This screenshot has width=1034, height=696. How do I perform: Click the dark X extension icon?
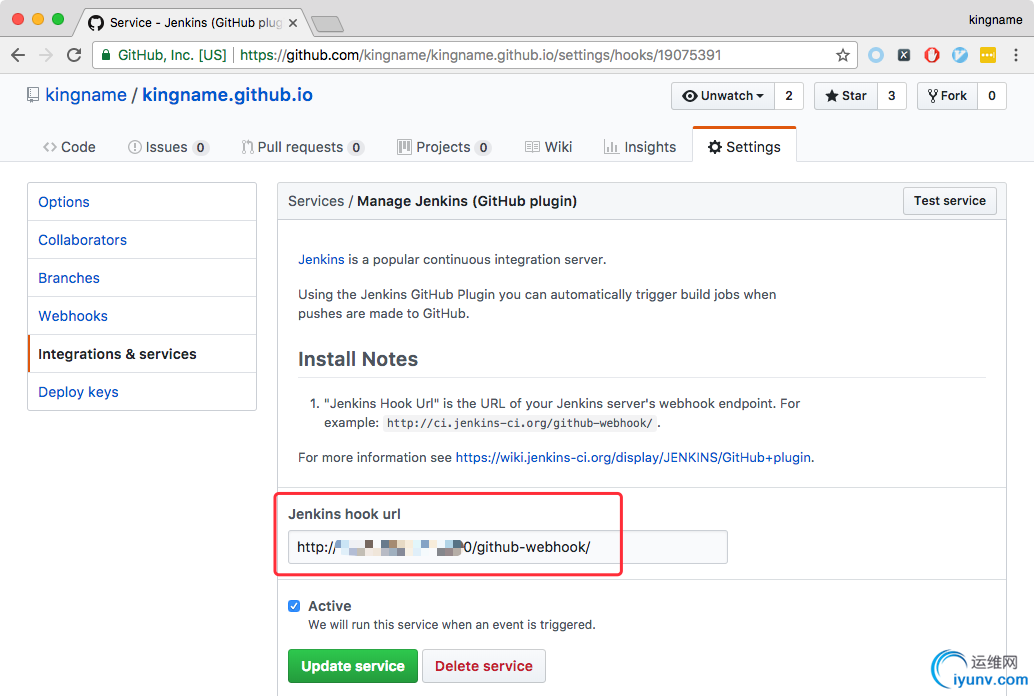click(904, 55)
